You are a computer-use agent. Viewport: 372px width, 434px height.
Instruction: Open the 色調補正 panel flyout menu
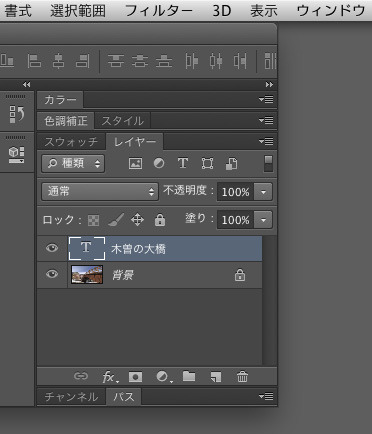[266, 120]
